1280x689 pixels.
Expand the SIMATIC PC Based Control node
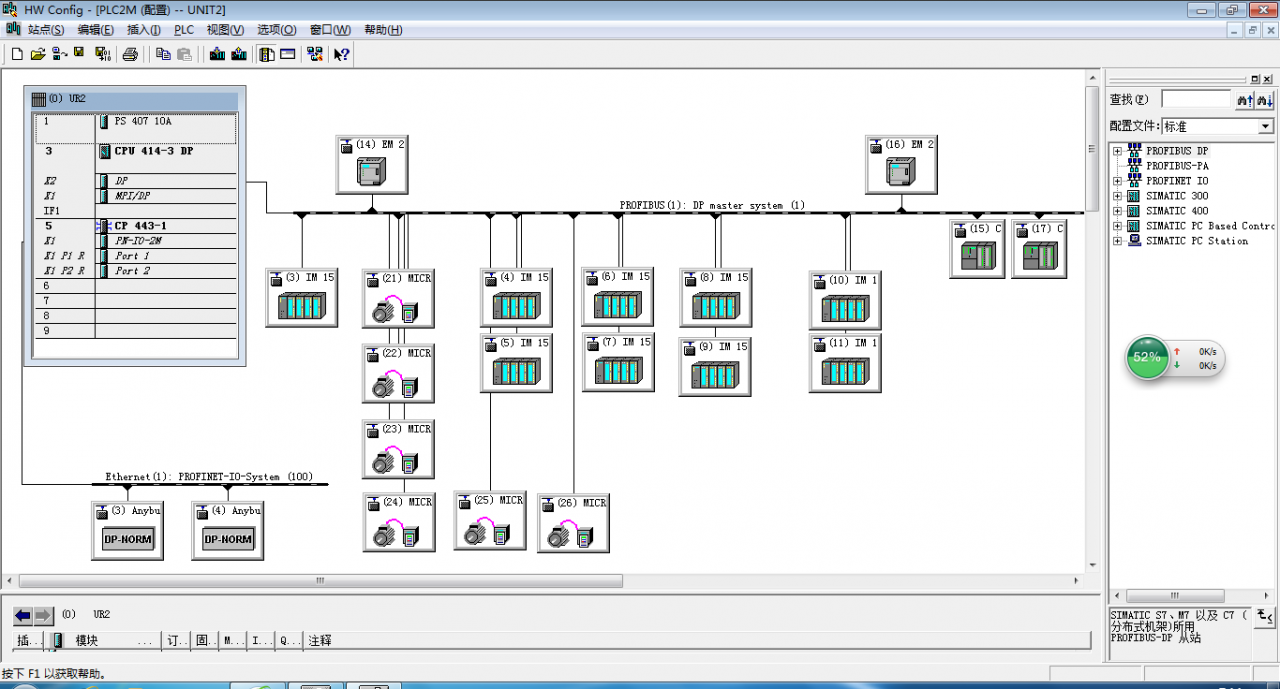[1117, 226]
